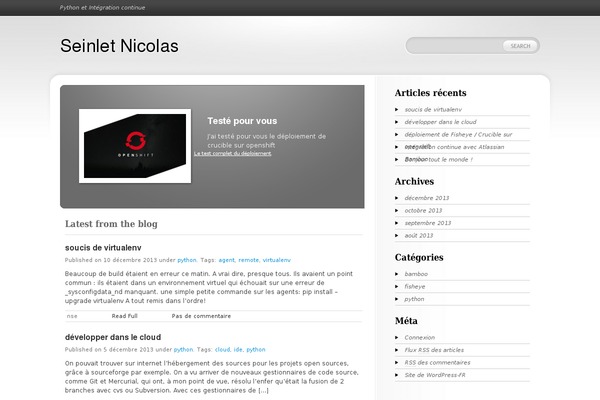
Task: Click the 'Latest from the blog' heading
Action: tap(111, 224)
